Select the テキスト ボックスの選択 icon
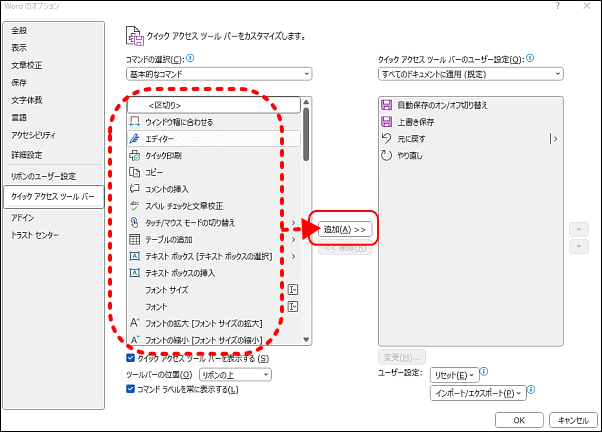 pyautogui.click(x=134, y=256)
